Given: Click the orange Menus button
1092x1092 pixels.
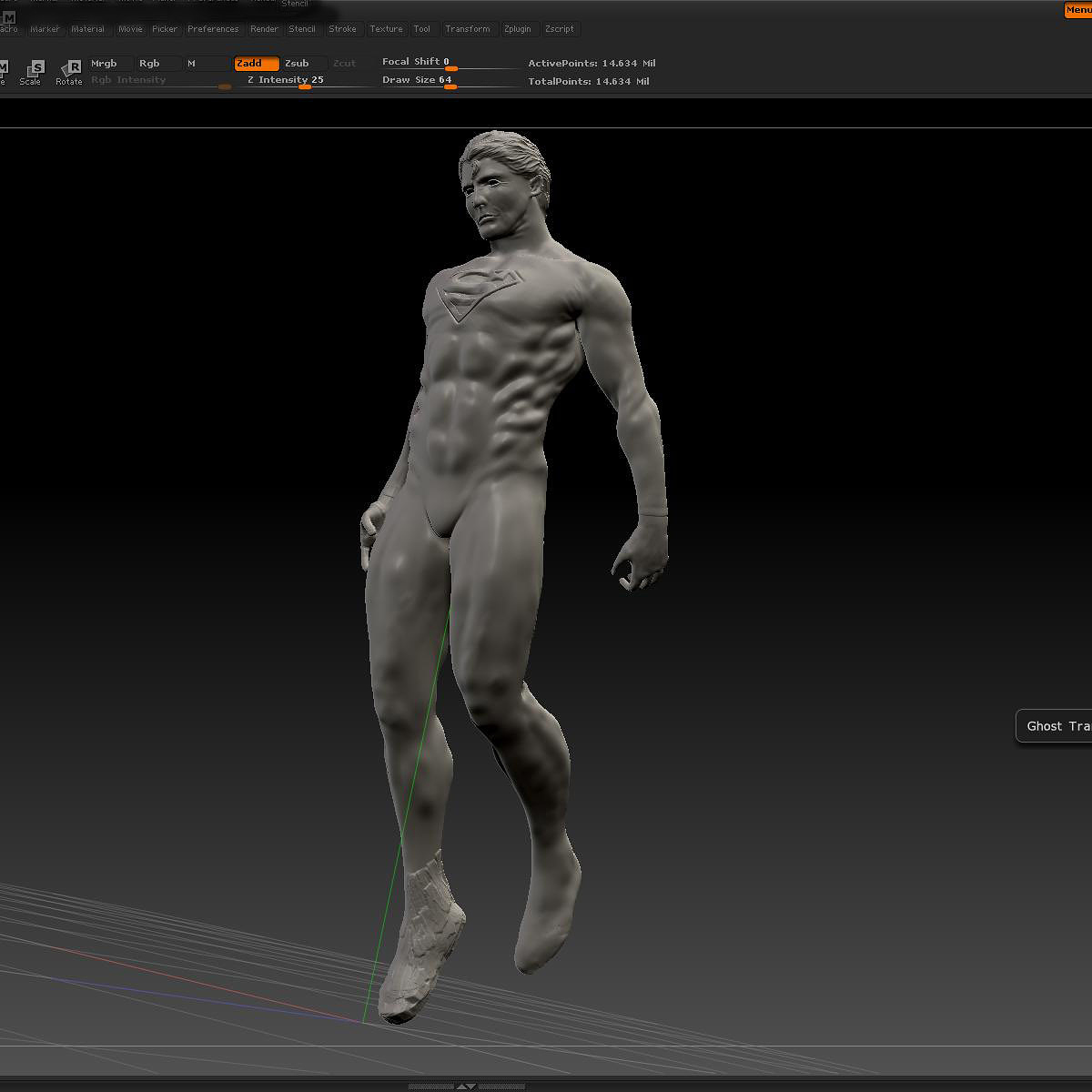Looking at the screenshot, I should pos(1078,10).
